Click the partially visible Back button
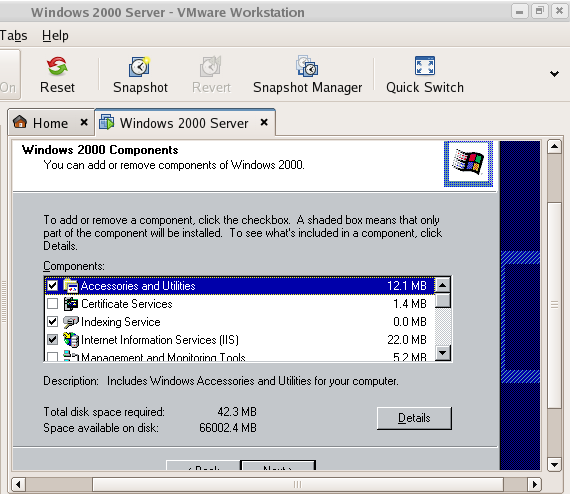This screenshot has width=570, height=494. [x=203, y=465]
